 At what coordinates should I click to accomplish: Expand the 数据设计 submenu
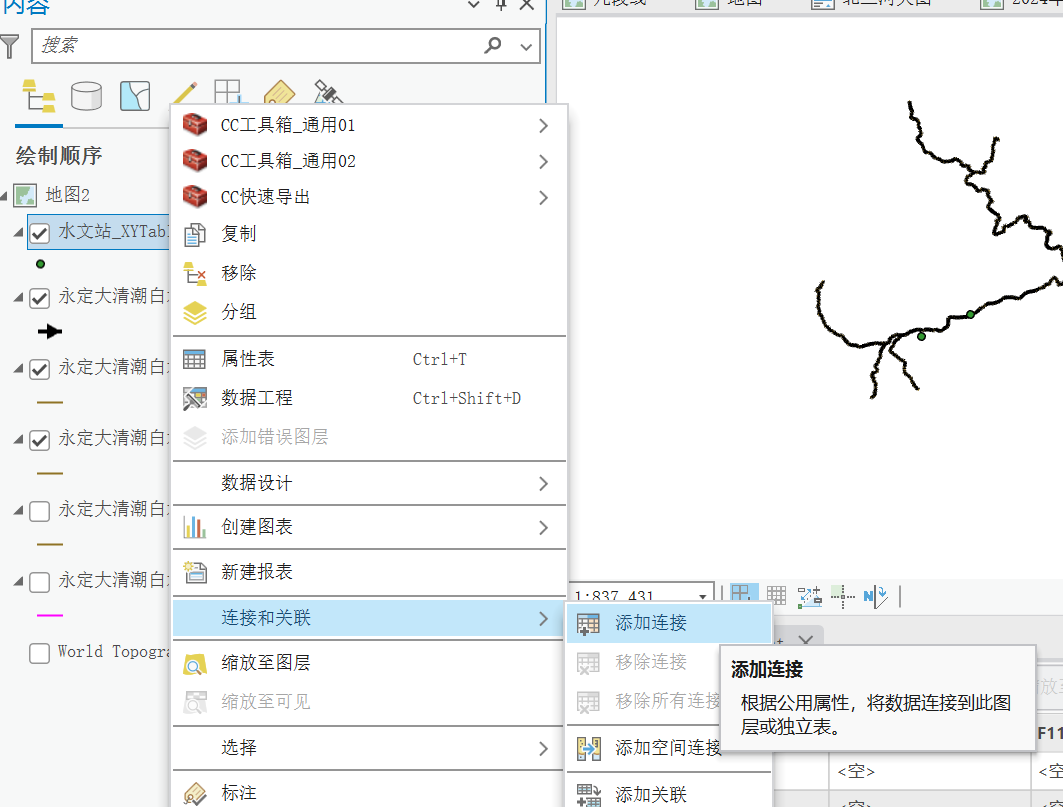pos(369,484)
